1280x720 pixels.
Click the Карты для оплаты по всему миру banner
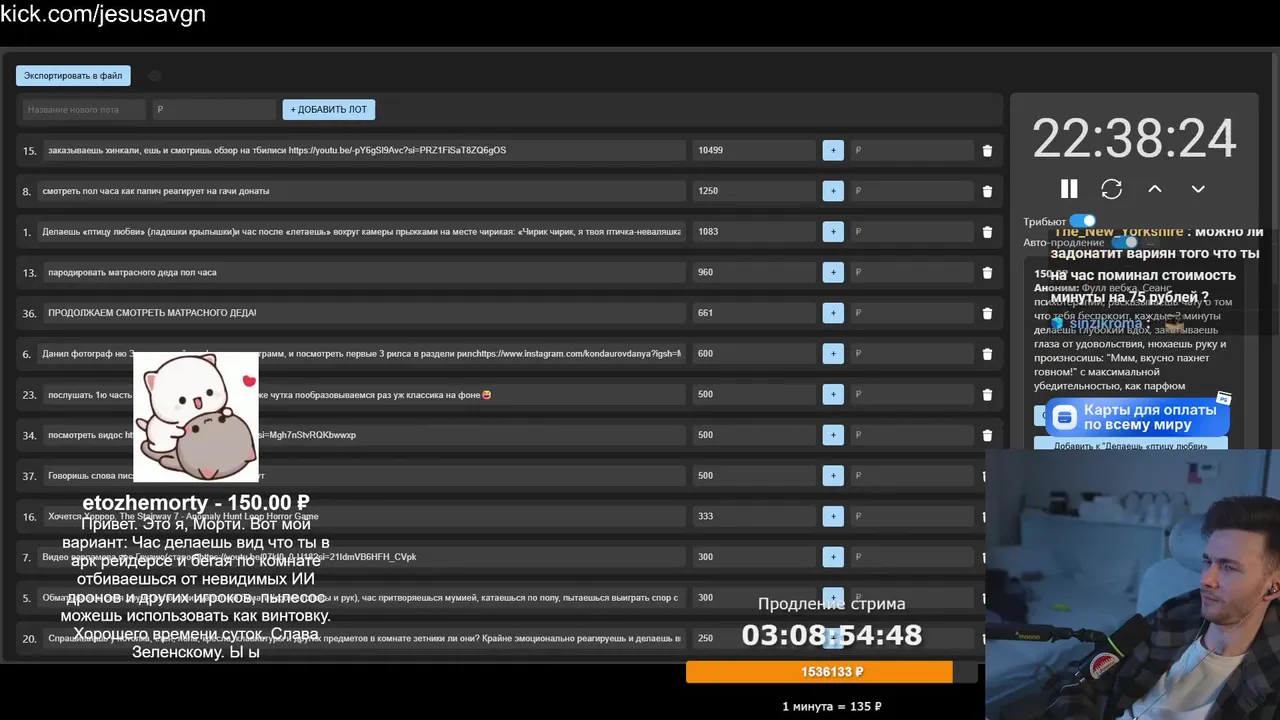coord(1138,417)
